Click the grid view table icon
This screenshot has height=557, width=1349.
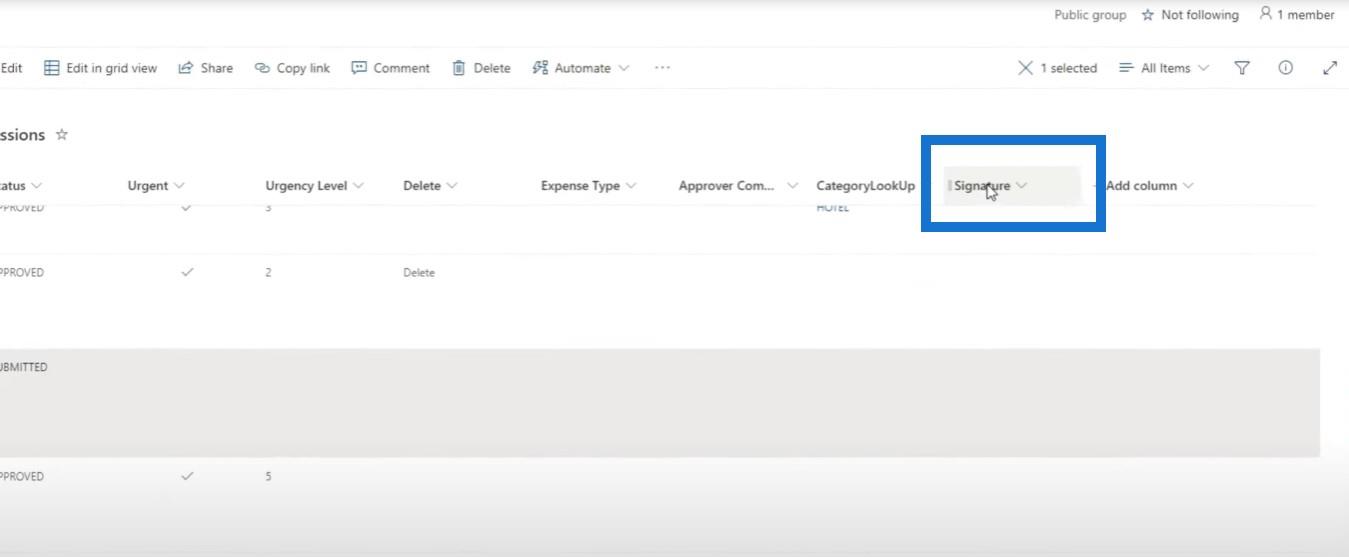(51, 68)
